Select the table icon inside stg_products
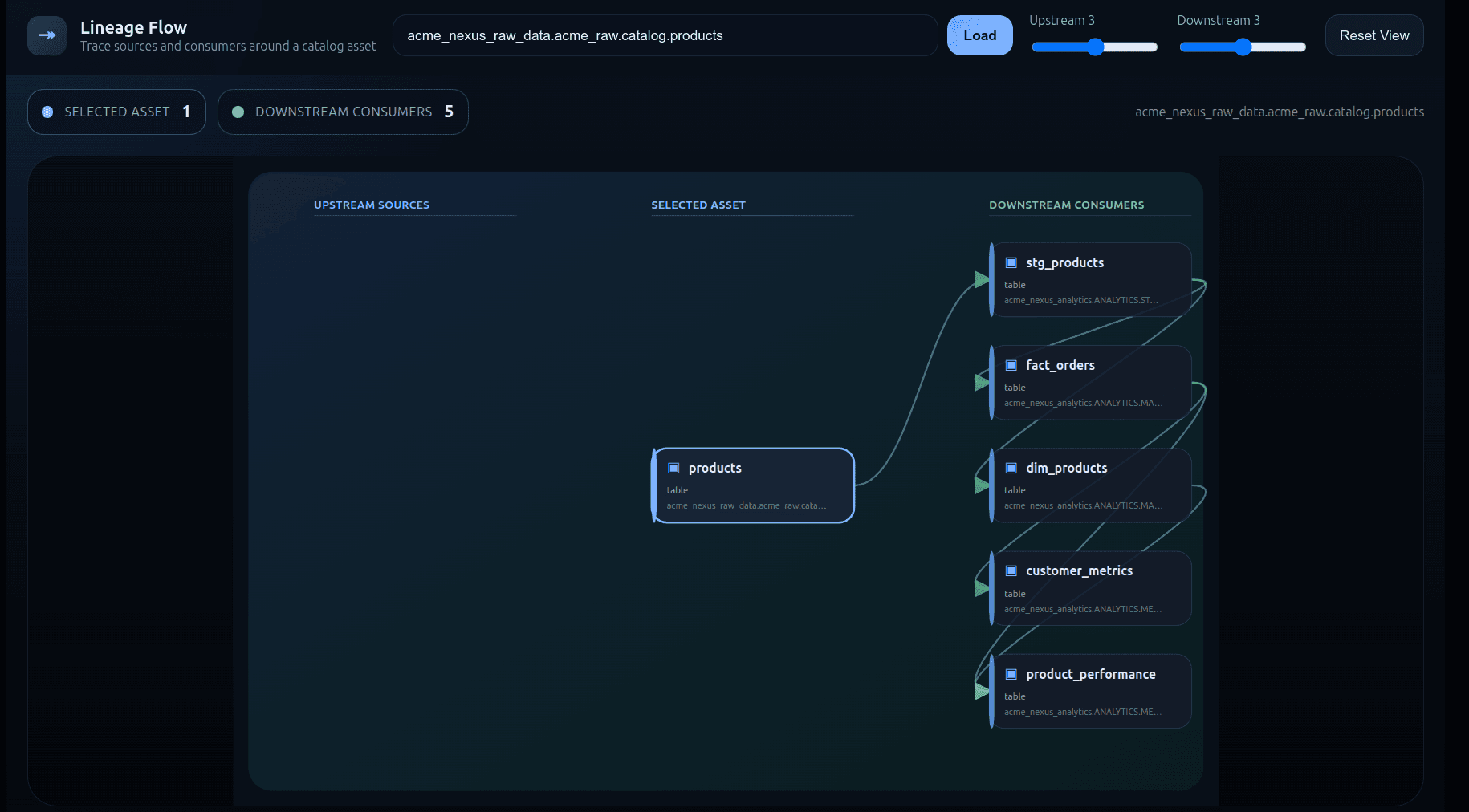This screenshot has height=812, width=1469. click(1011, 262)
